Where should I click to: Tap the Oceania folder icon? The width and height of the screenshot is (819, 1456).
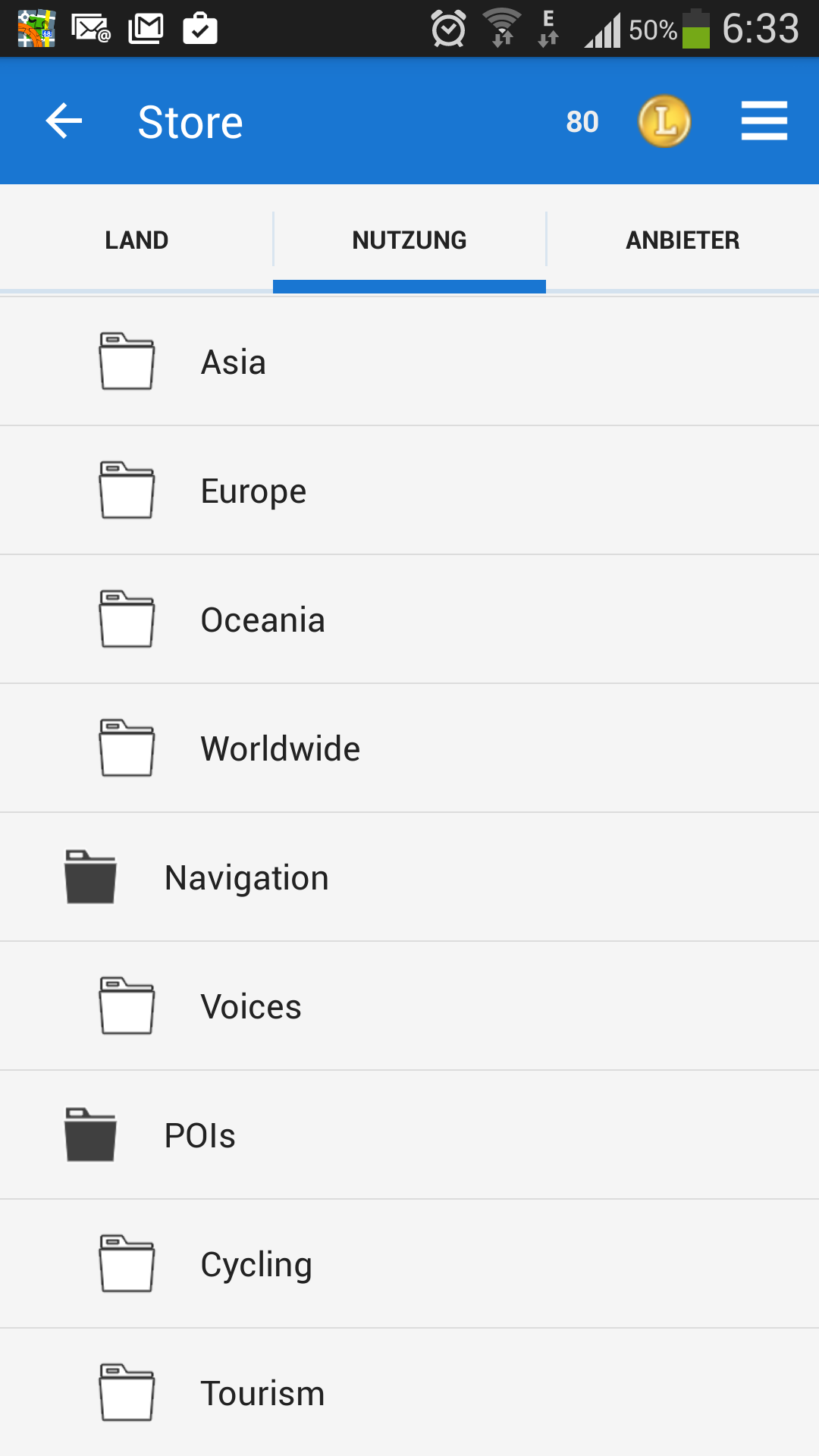click(127, 620)
